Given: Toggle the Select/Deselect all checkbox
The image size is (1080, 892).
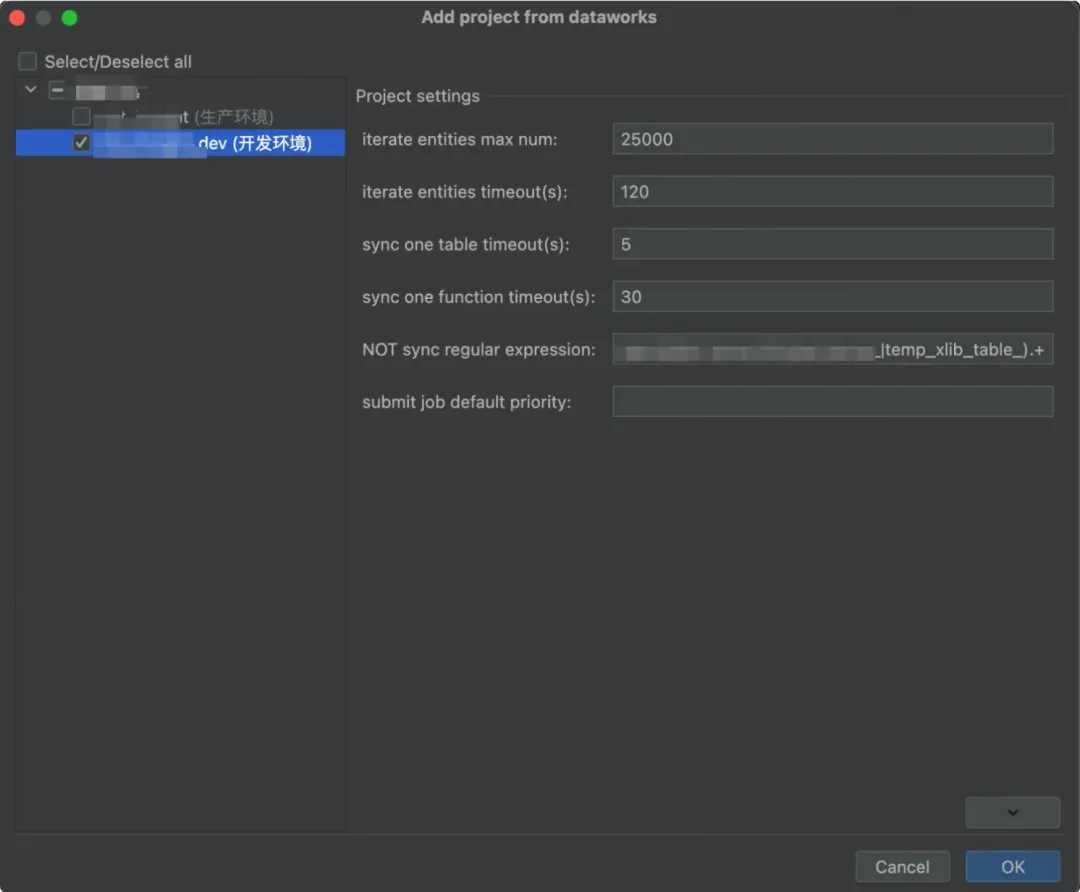Looking at the screenshot, I should point(28,62).
